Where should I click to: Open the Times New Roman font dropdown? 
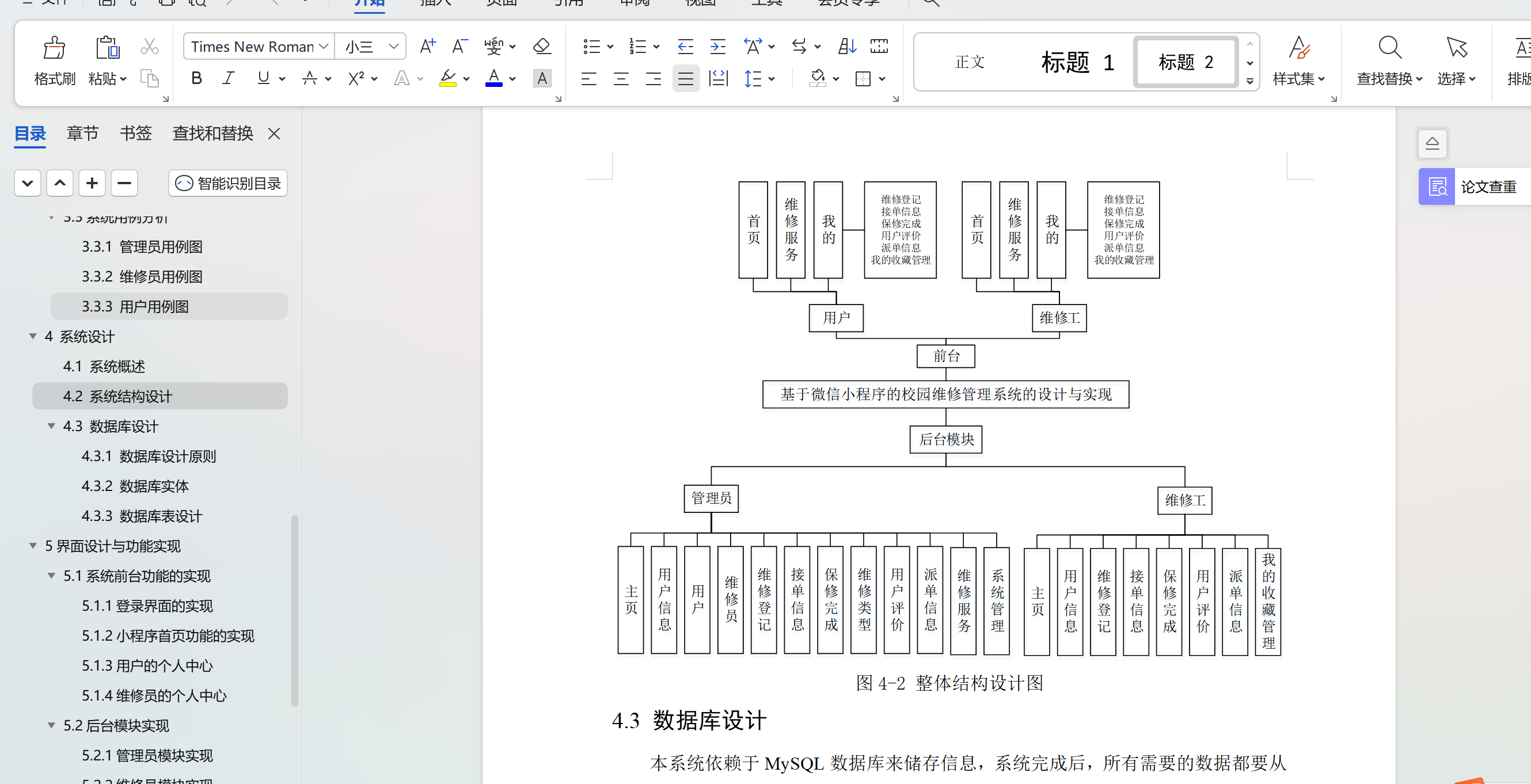(324, 47)
